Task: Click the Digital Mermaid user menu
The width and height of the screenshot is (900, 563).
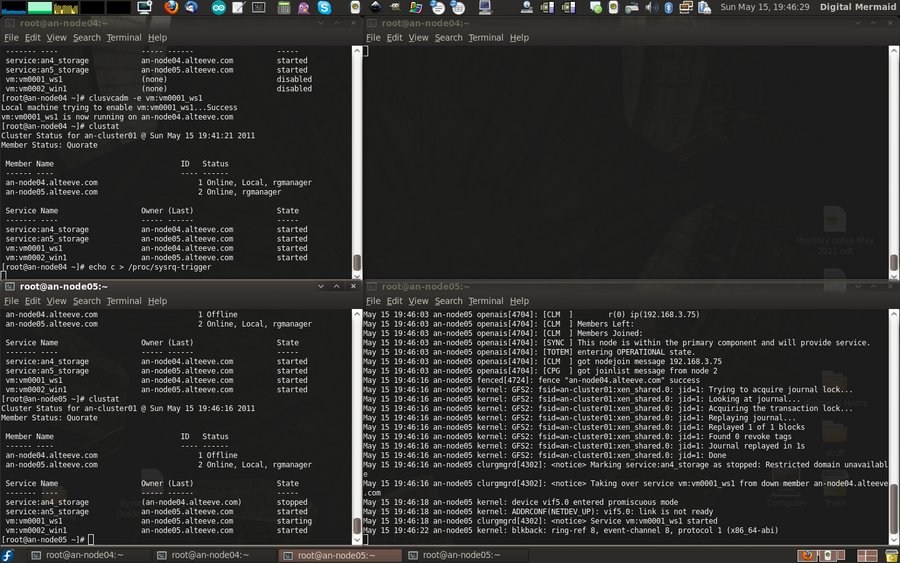Action: coord(858,7)
